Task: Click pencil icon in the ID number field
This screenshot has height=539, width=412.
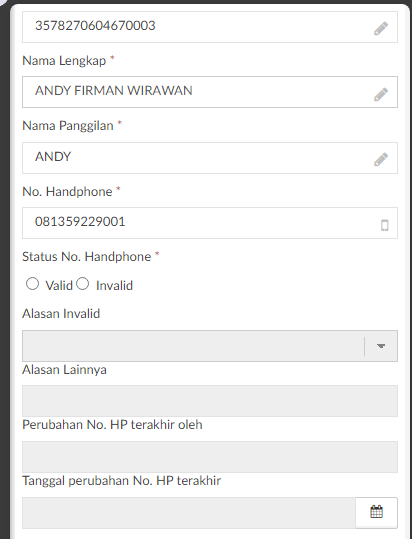Action: [381, 29]
